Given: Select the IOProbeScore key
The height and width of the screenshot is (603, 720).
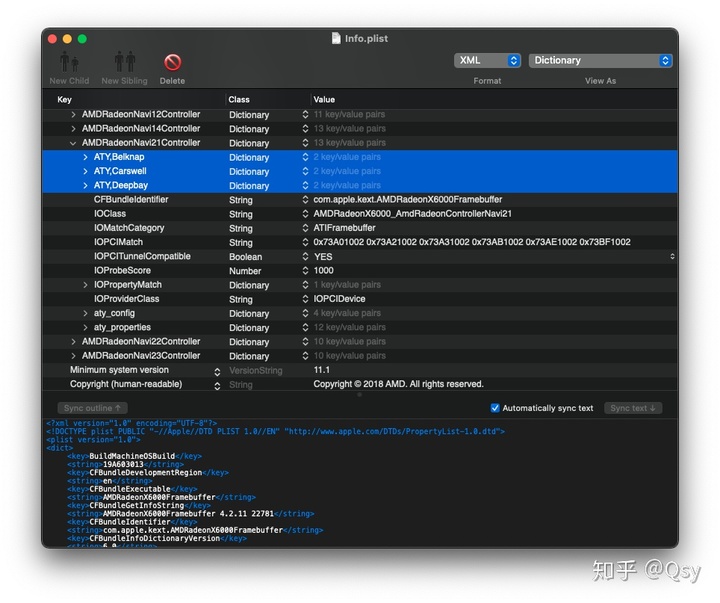Looking at the screenshot, I should point(122,271).
